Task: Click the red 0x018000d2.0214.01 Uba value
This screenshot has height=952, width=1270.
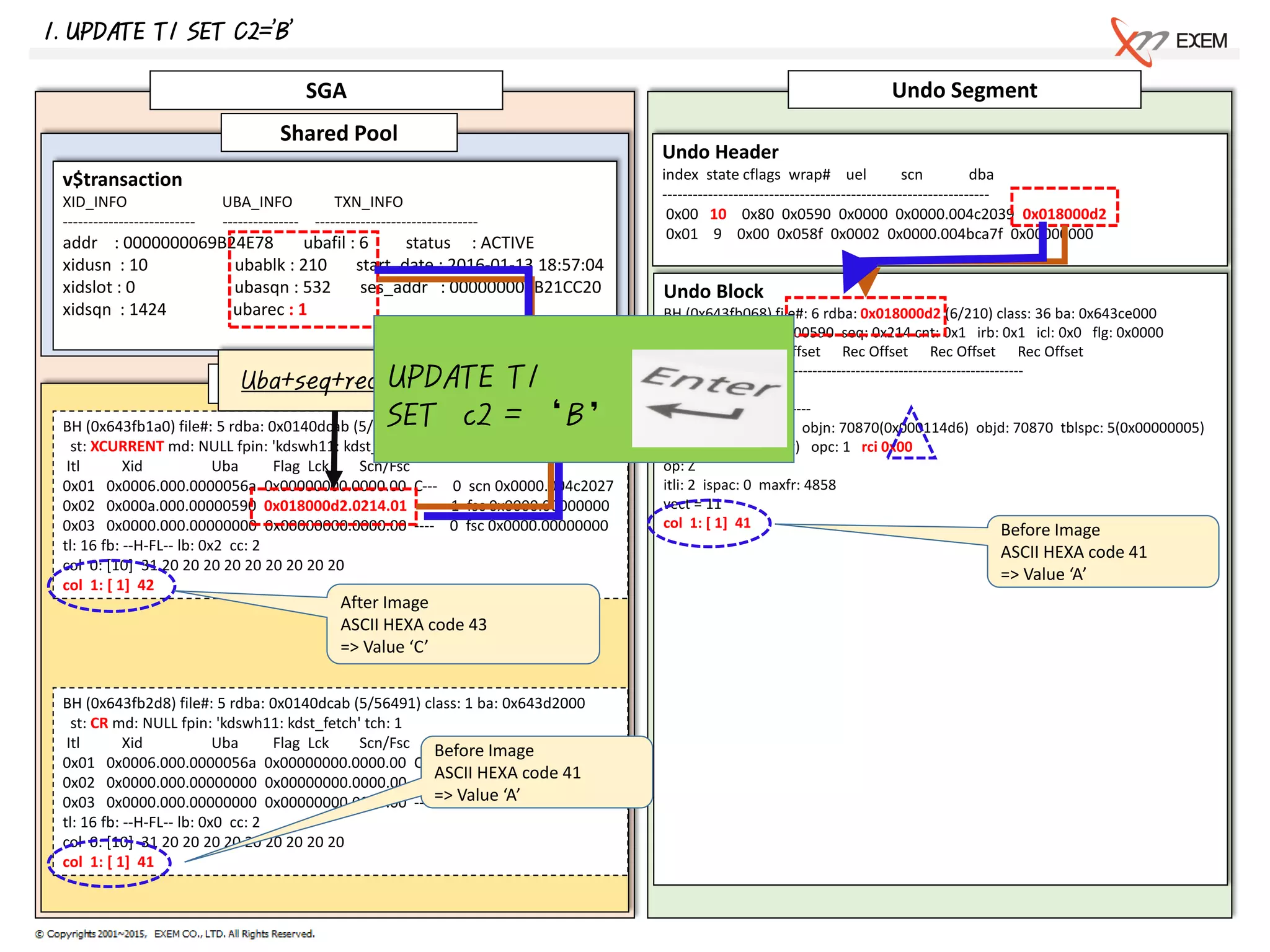Action: (335, 506)
